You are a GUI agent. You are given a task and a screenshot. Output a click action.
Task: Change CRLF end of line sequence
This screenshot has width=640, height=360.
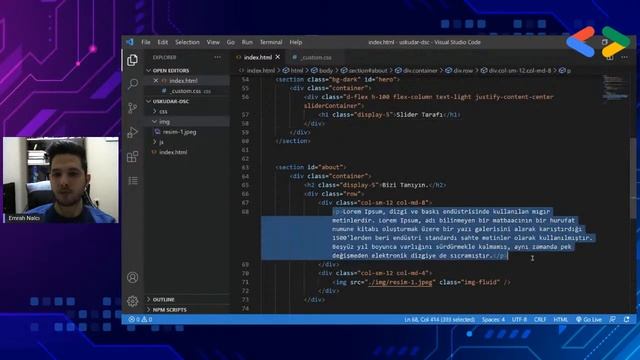tap(540, 320)
